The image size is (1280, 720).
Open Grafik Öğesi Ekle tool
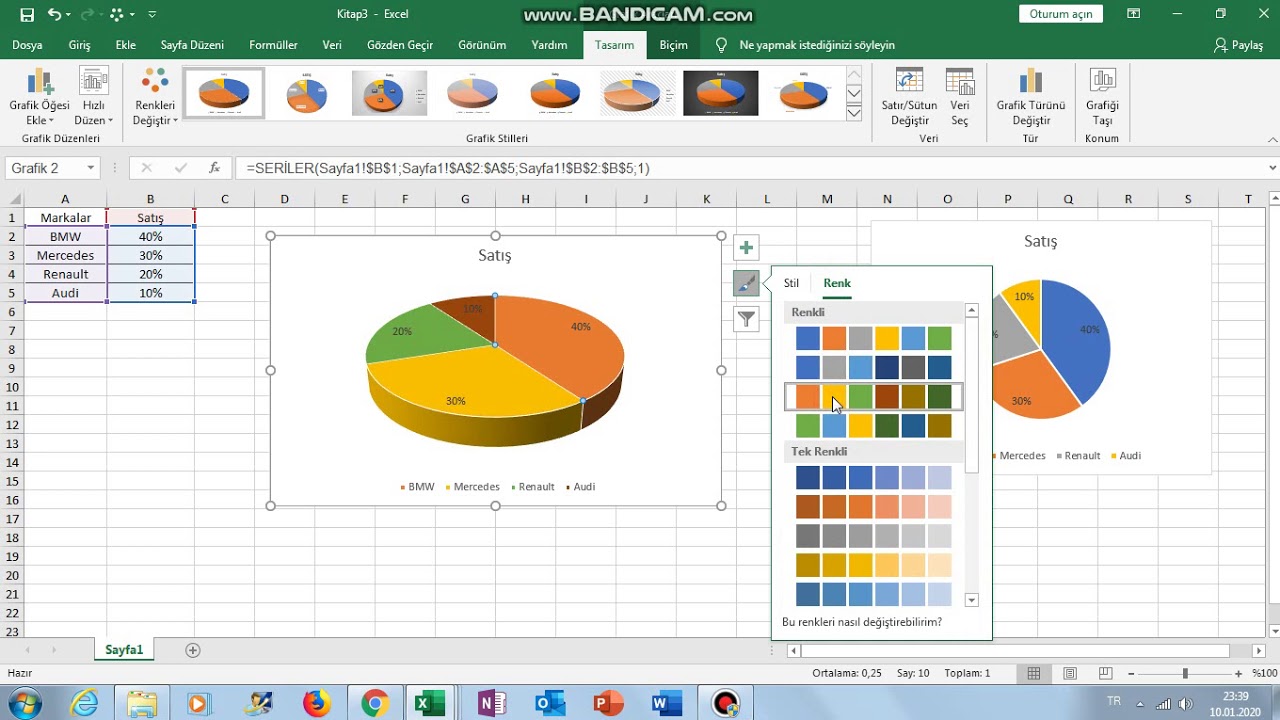point(39,97)
